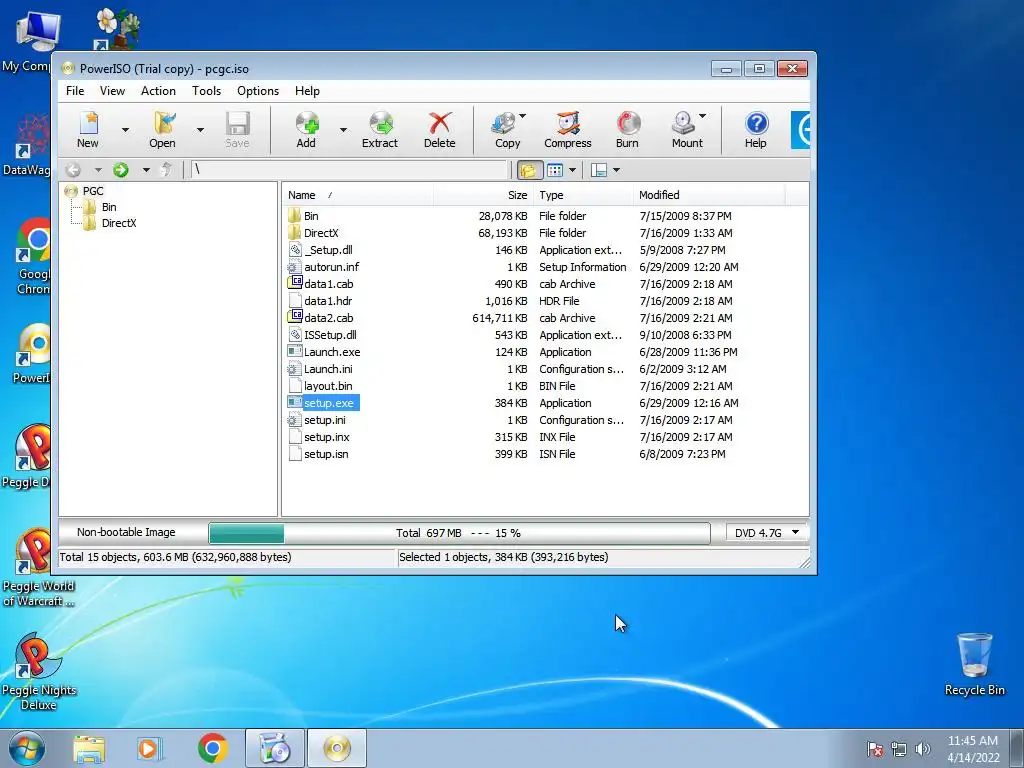The width and height of the screenshot is (1024, 768).
Task: Toggle the folder tree pane button
Action: (x=529, y=170)
